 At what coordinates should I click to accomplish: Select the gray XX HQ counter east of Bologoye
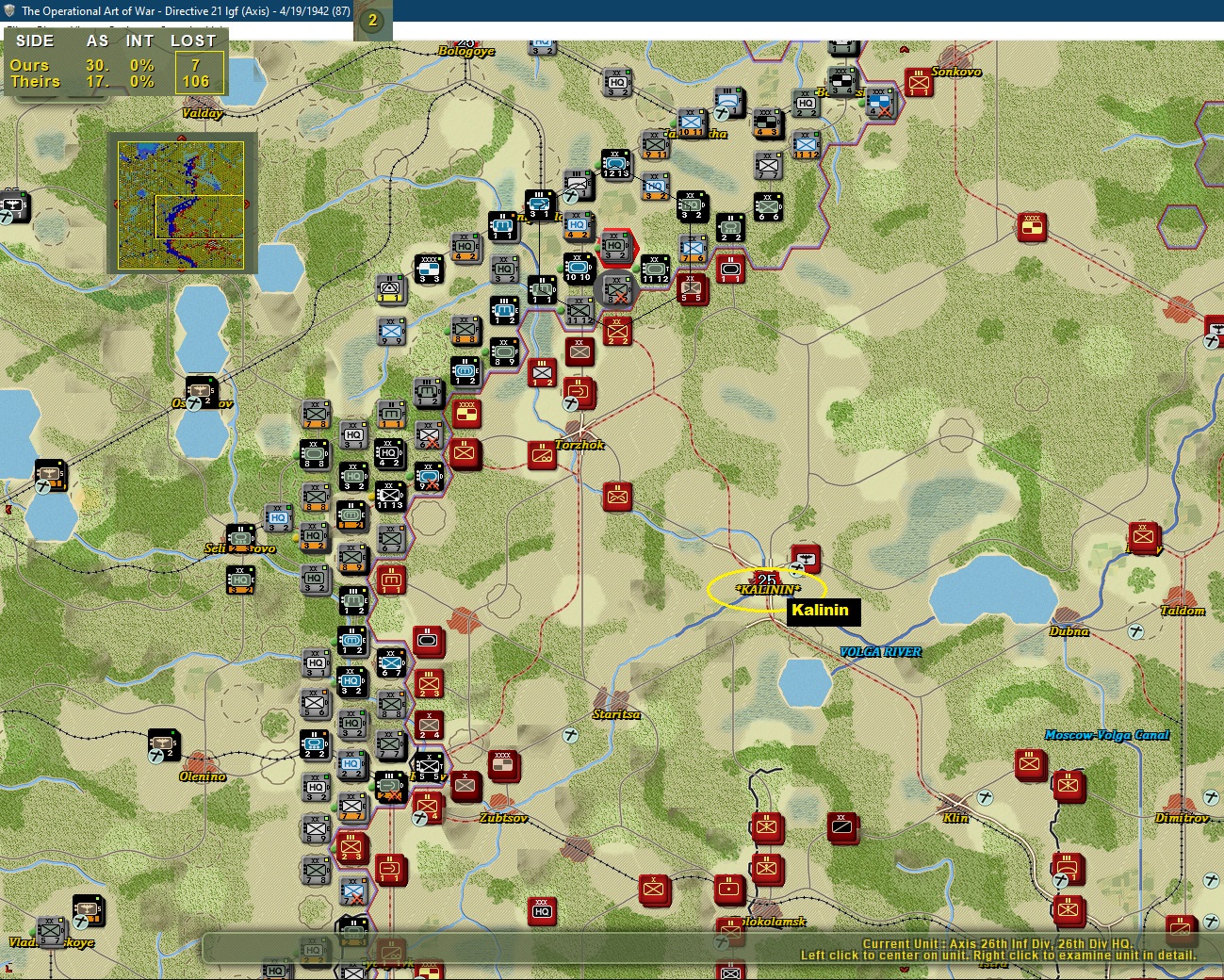[617, 83]
